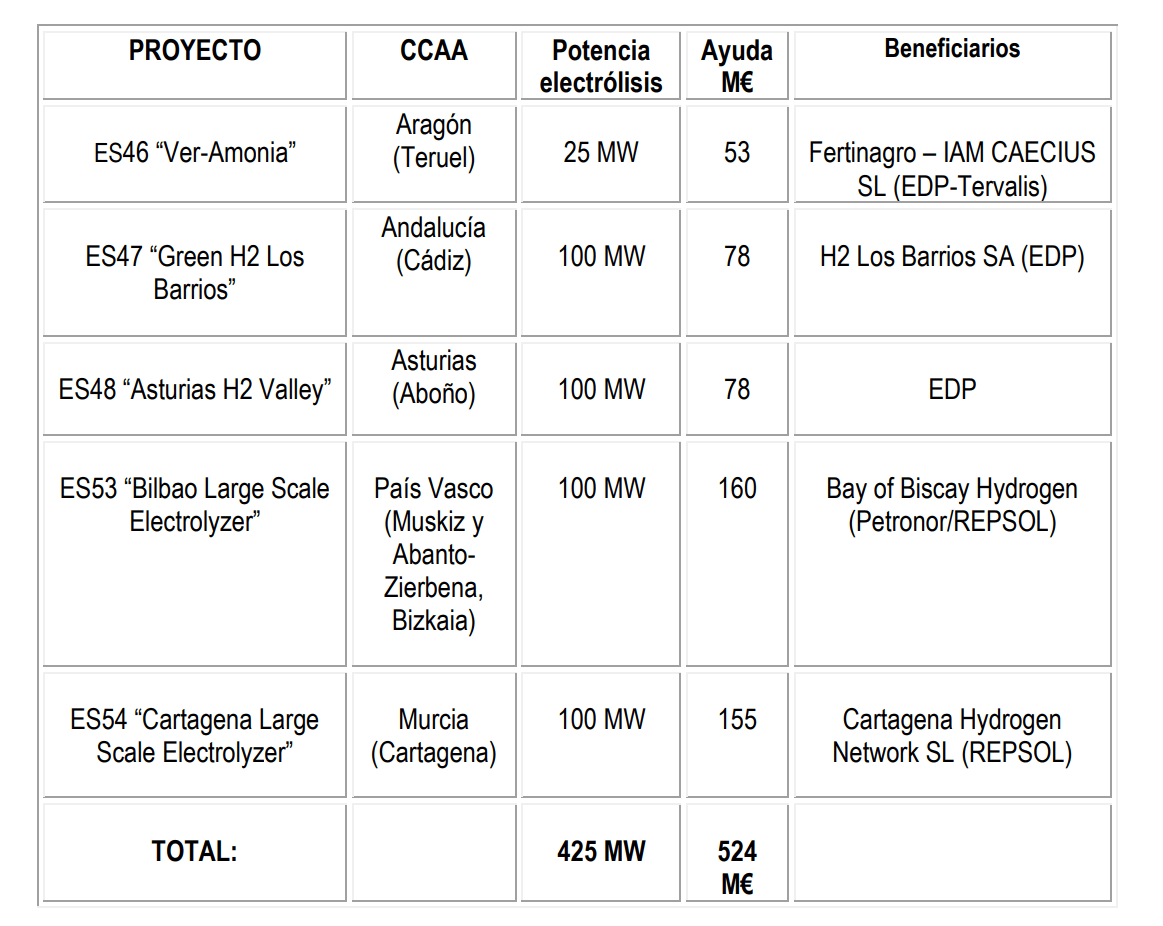This screenshot has width=1163, height=926.
Task: Select the Ayuda M€ header cell
Action: pyautogui.click(x=737, y=65)
